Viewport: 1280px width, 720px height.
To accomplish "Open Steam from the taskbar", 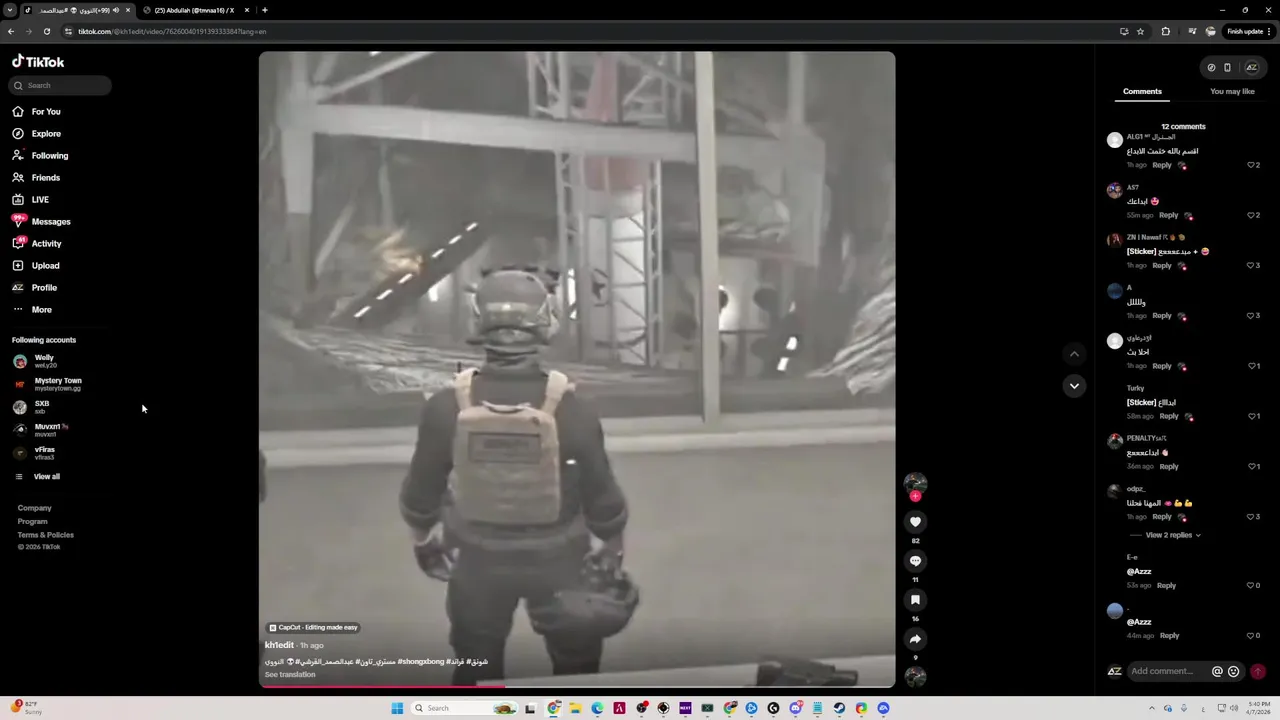I will click(x=839, y=708).
